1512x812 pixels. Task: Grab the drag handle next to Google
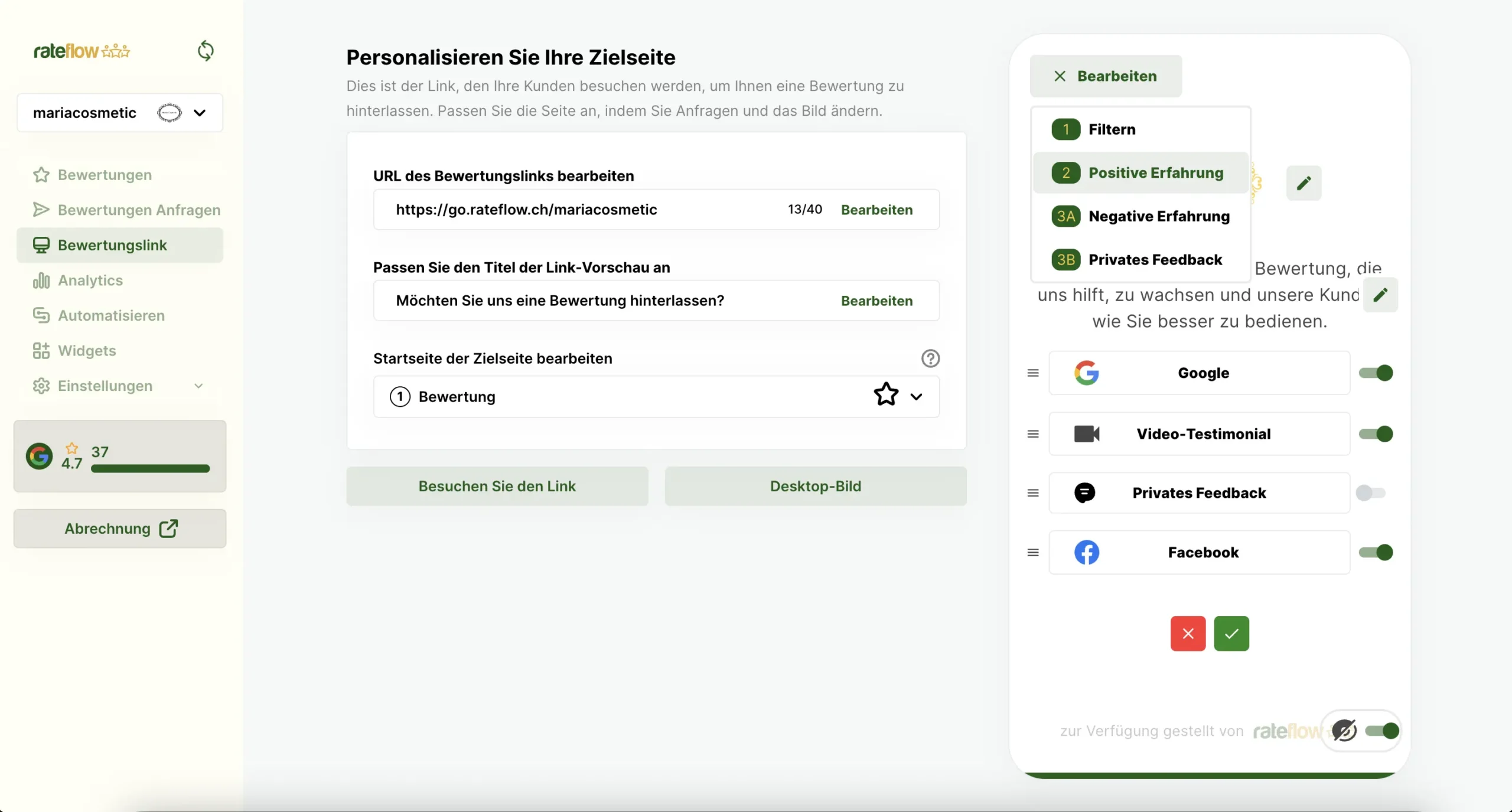pyautogui.click(x=1033, y=373)
